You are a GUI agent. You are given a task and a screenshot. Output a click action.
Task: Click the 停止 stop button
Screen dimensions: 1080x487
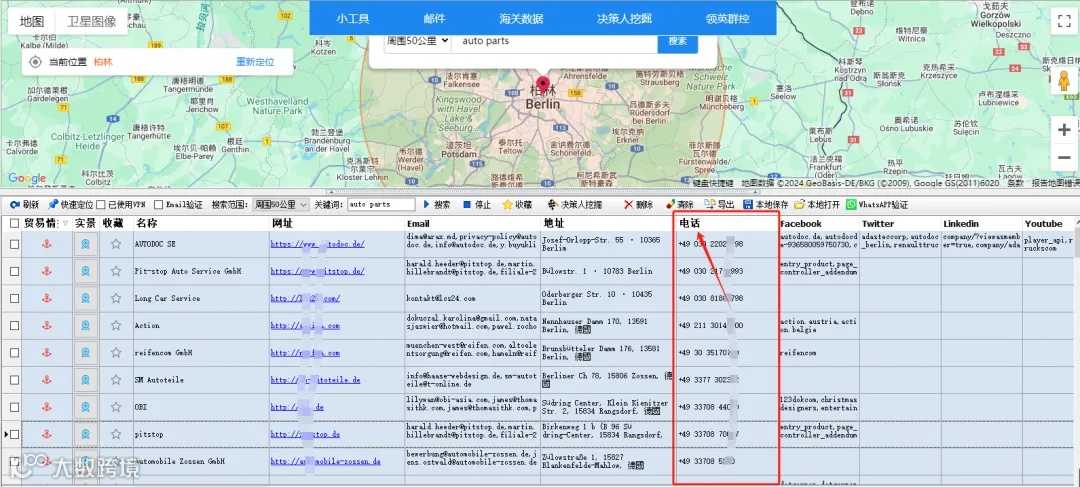[477, 205]
